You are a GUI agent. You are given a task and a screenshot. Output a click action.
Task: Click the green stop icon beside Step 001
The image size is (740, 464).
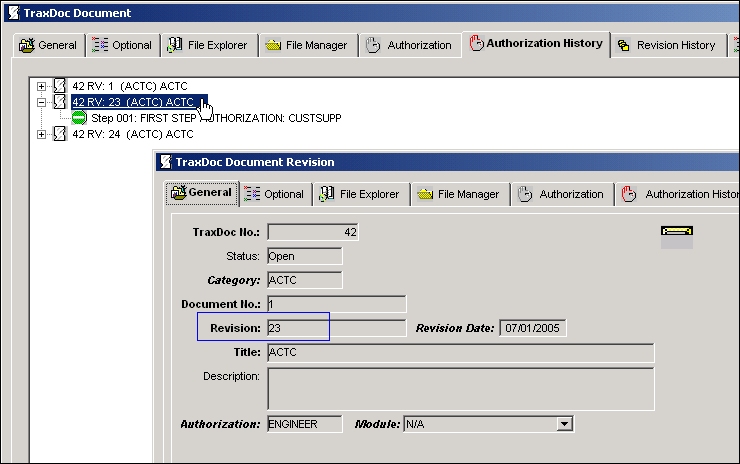(x=79, y=118)
